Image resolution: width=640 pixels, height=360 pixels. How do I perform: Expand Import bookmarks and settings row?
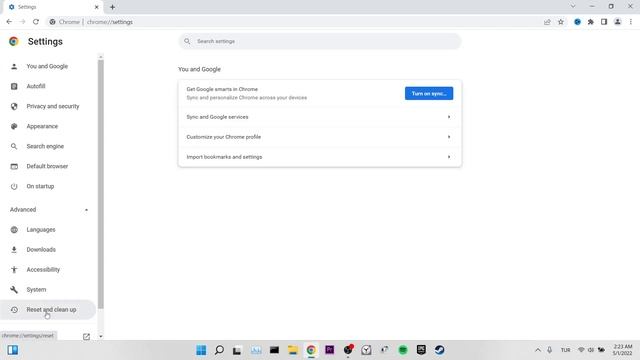pos(320,157)
